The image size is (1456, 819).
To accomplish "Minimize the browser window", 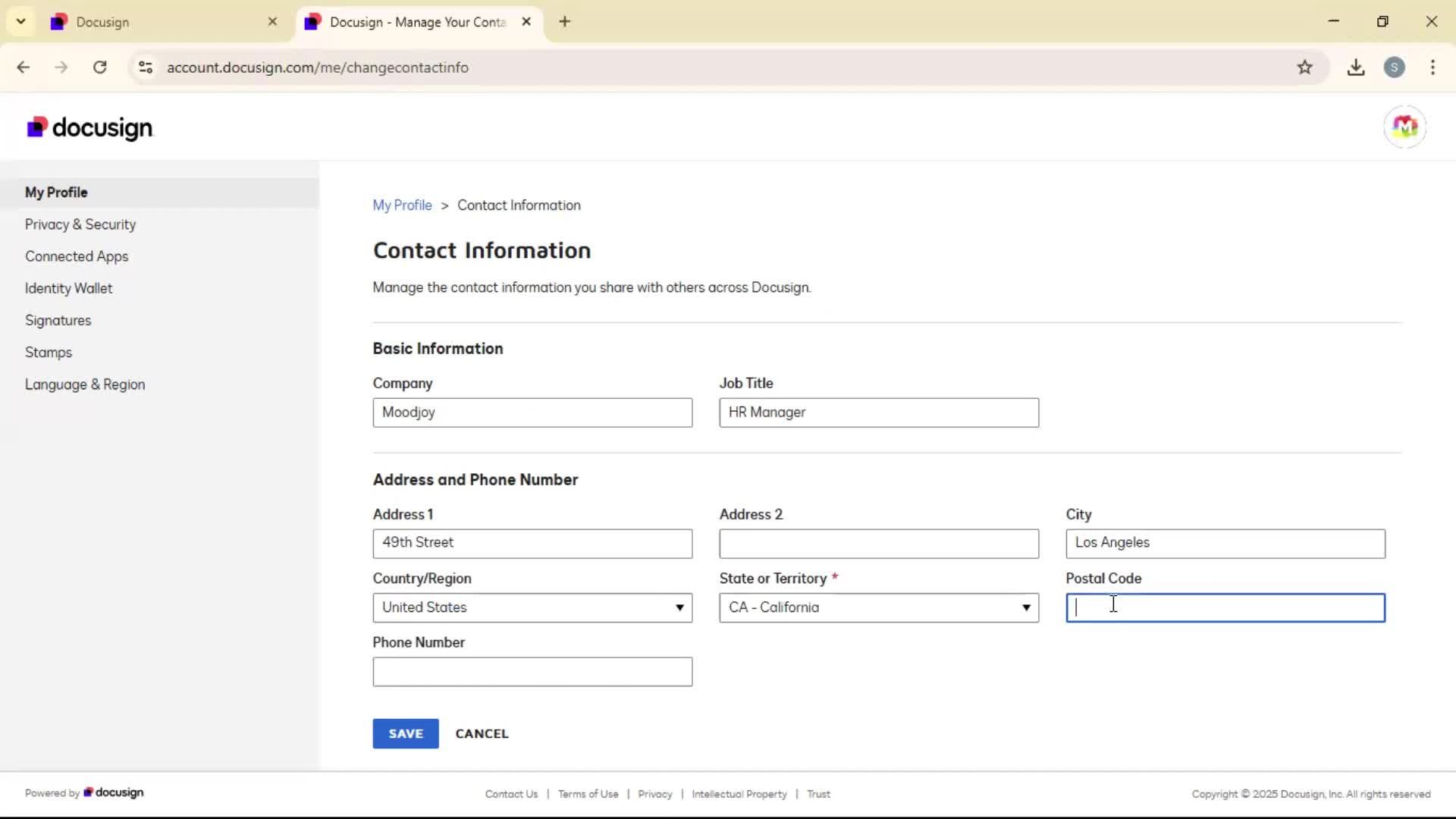I will (1333, 21).
